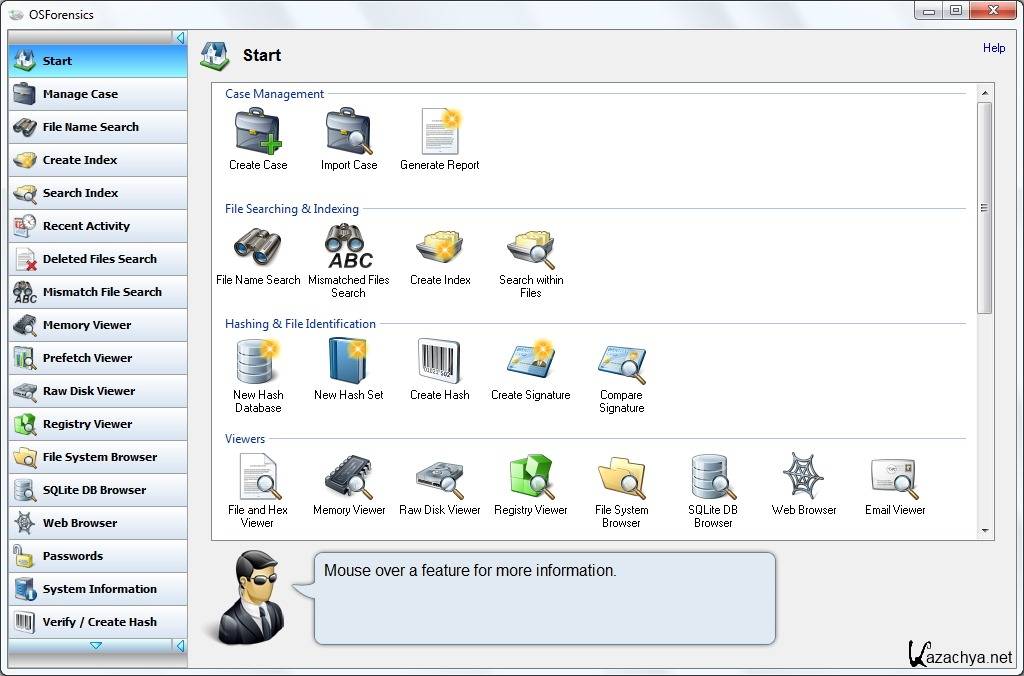
Task: Open the Email Viewer icon
Action: pyautogui.click(x=894, y=477)
